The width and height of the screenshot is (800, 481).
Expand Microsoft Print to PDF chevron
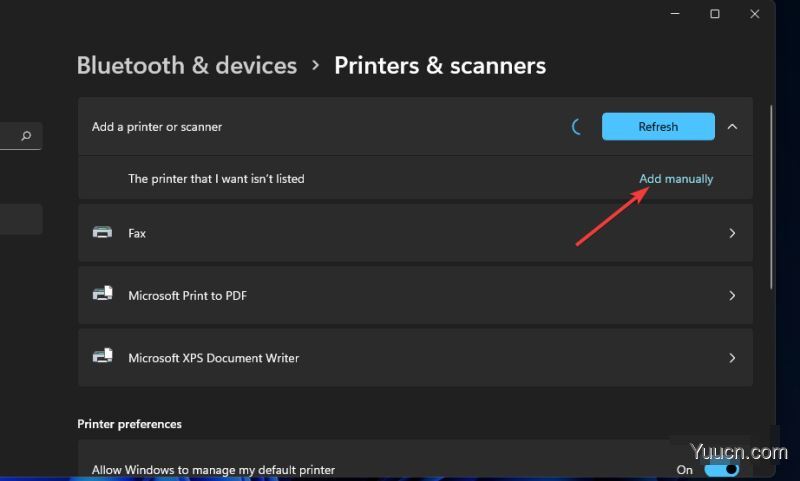[732, 295]
